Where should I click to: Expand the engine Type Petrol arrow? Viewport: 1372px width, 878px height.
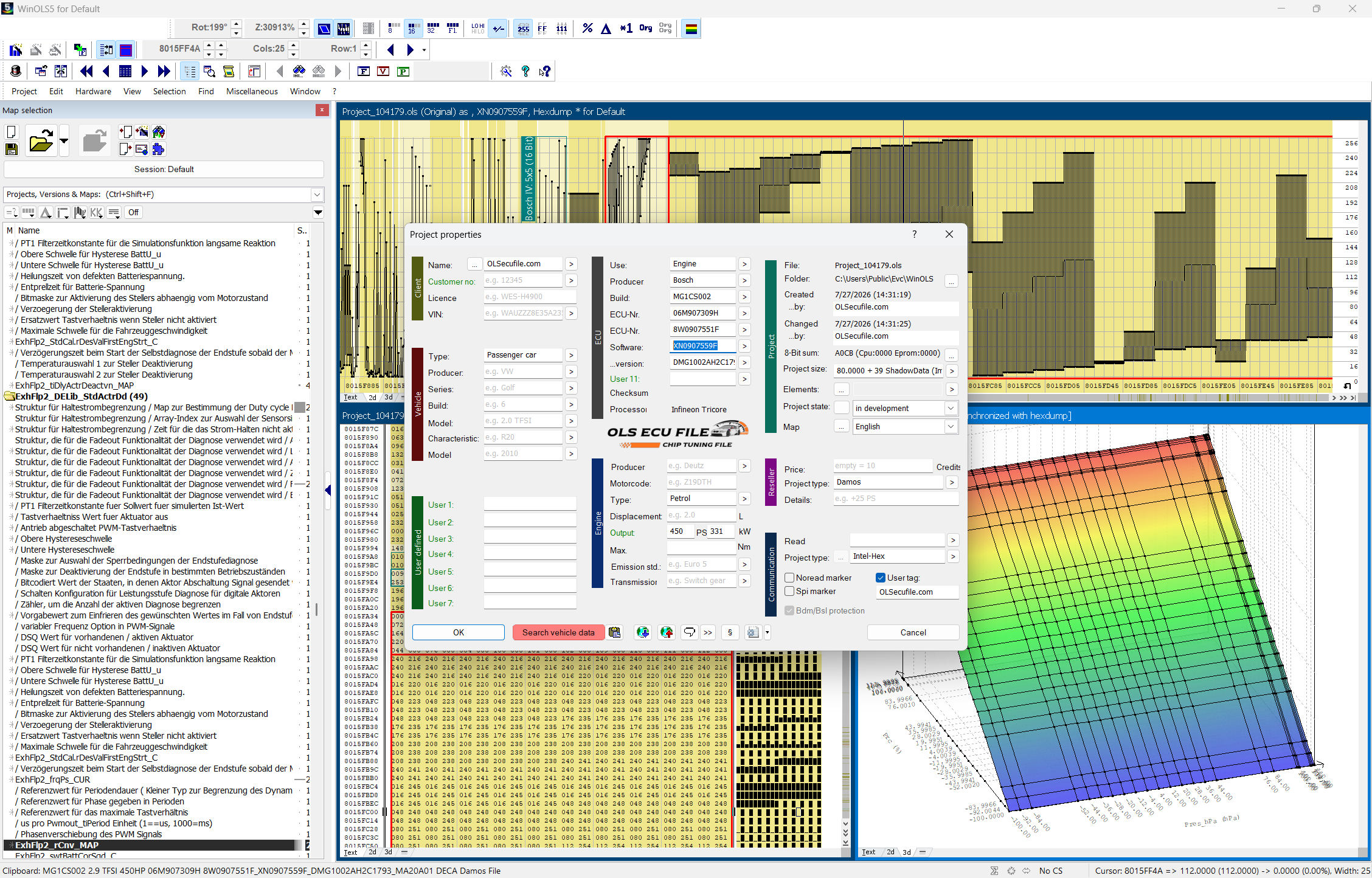[744, 499]
